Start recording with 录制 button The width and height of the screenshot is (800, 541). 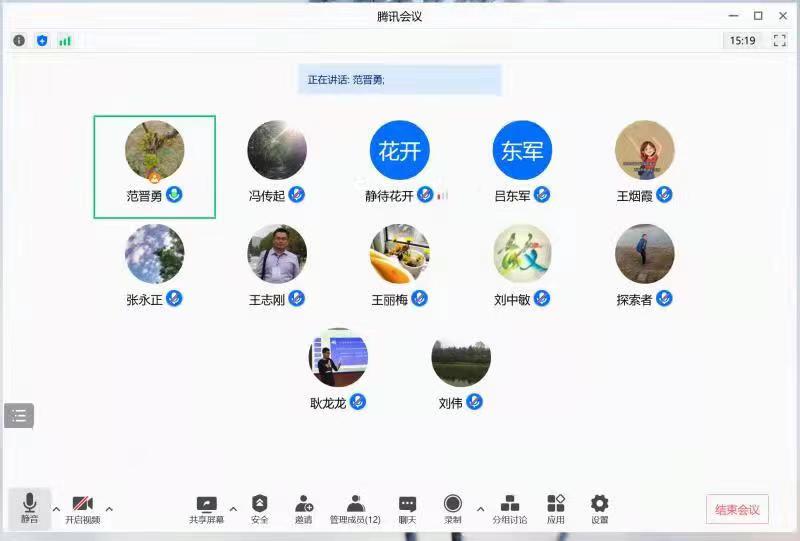coord(453,508)
